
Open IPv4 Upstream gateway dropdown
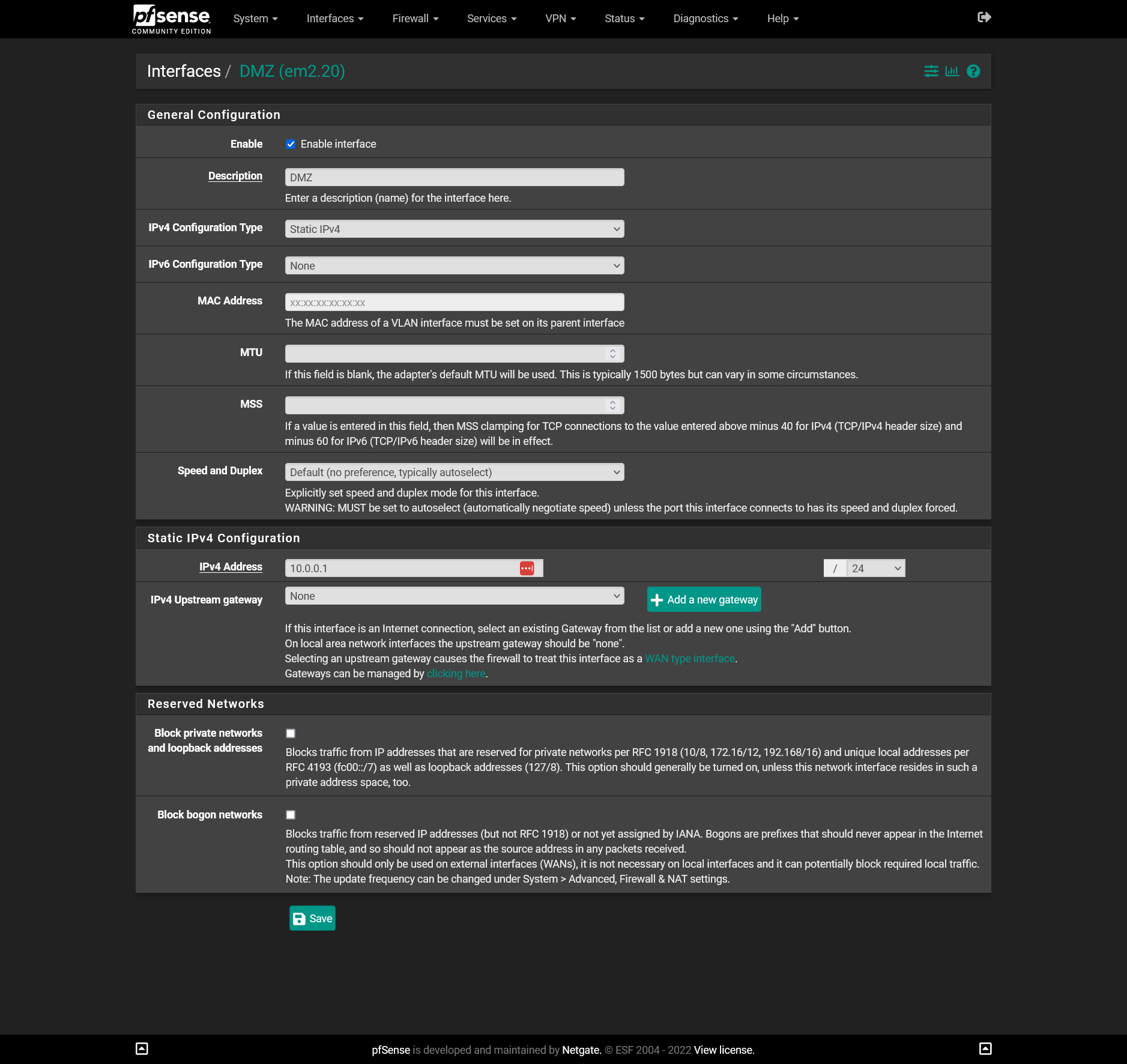click(455, 596)
